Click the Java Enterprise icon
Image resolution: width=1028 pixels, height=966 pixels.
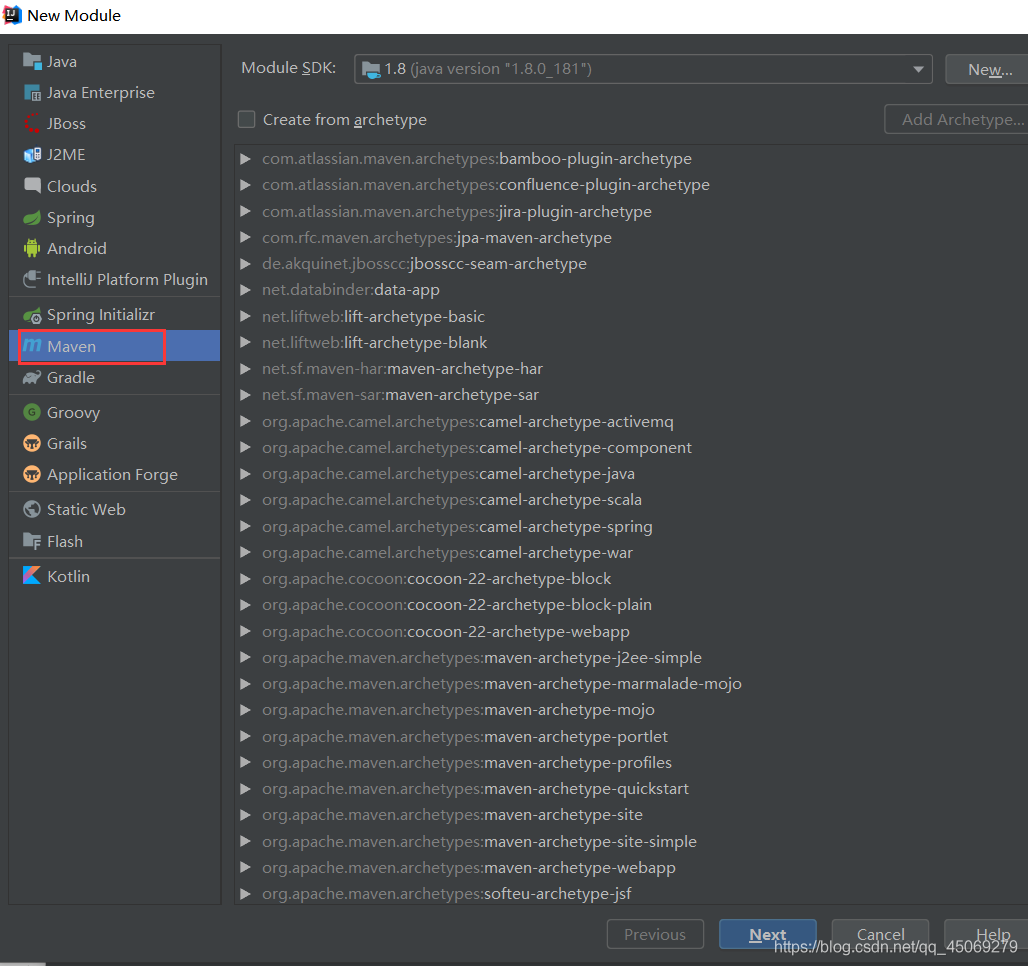[x=32, y=92]
